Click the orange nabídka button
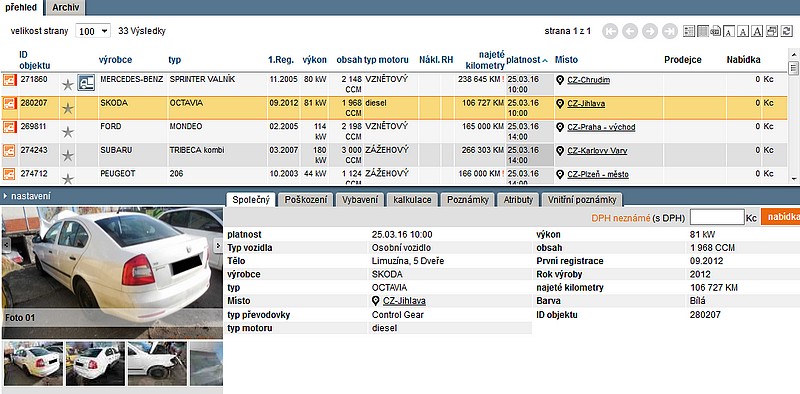 [x=780, y=217]
